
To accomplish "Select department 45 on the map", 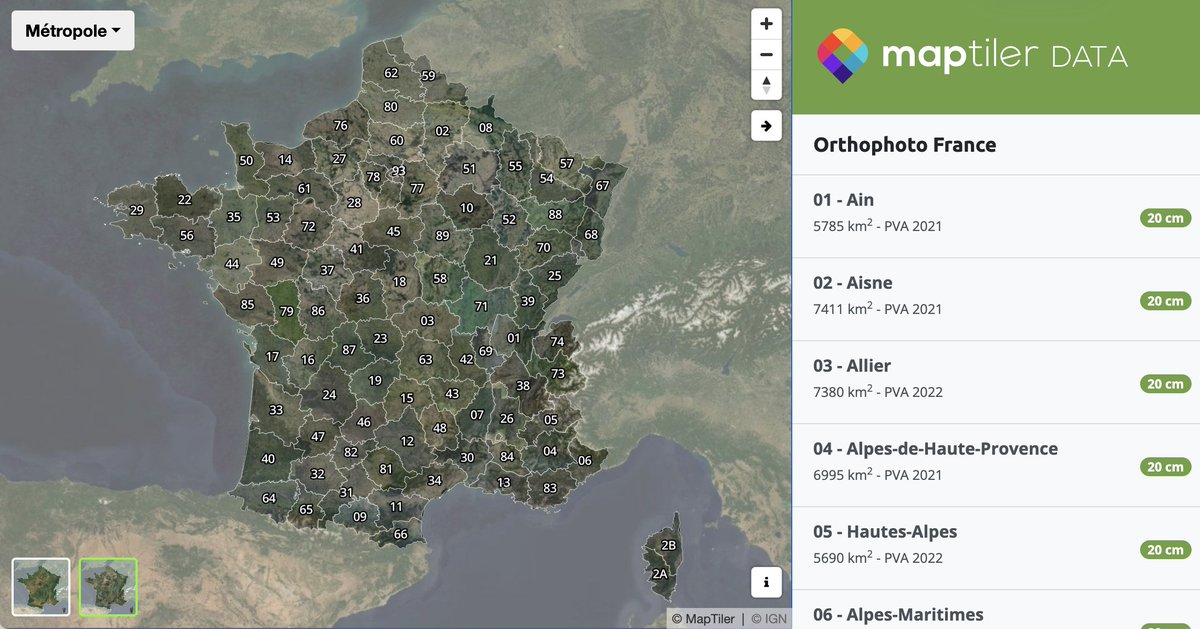I will (x=393, y=232).
